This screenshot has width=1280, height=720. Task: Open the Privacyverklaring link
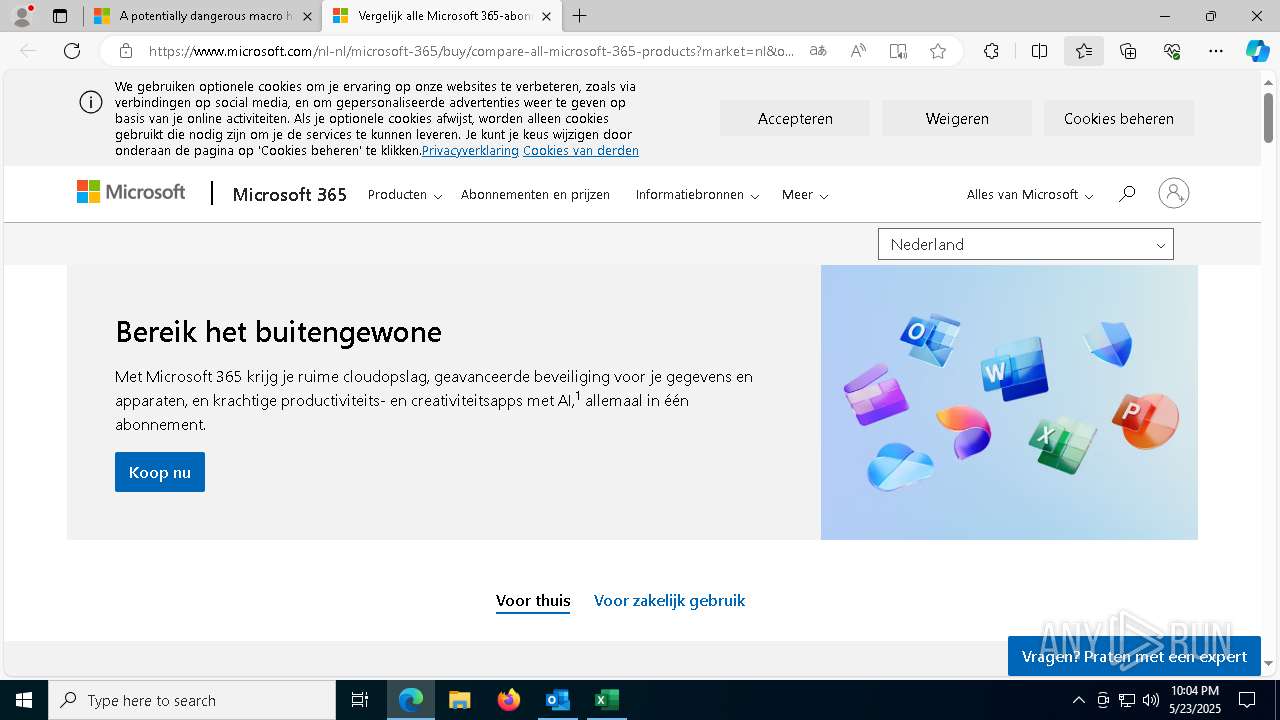(x=470, y=151)
